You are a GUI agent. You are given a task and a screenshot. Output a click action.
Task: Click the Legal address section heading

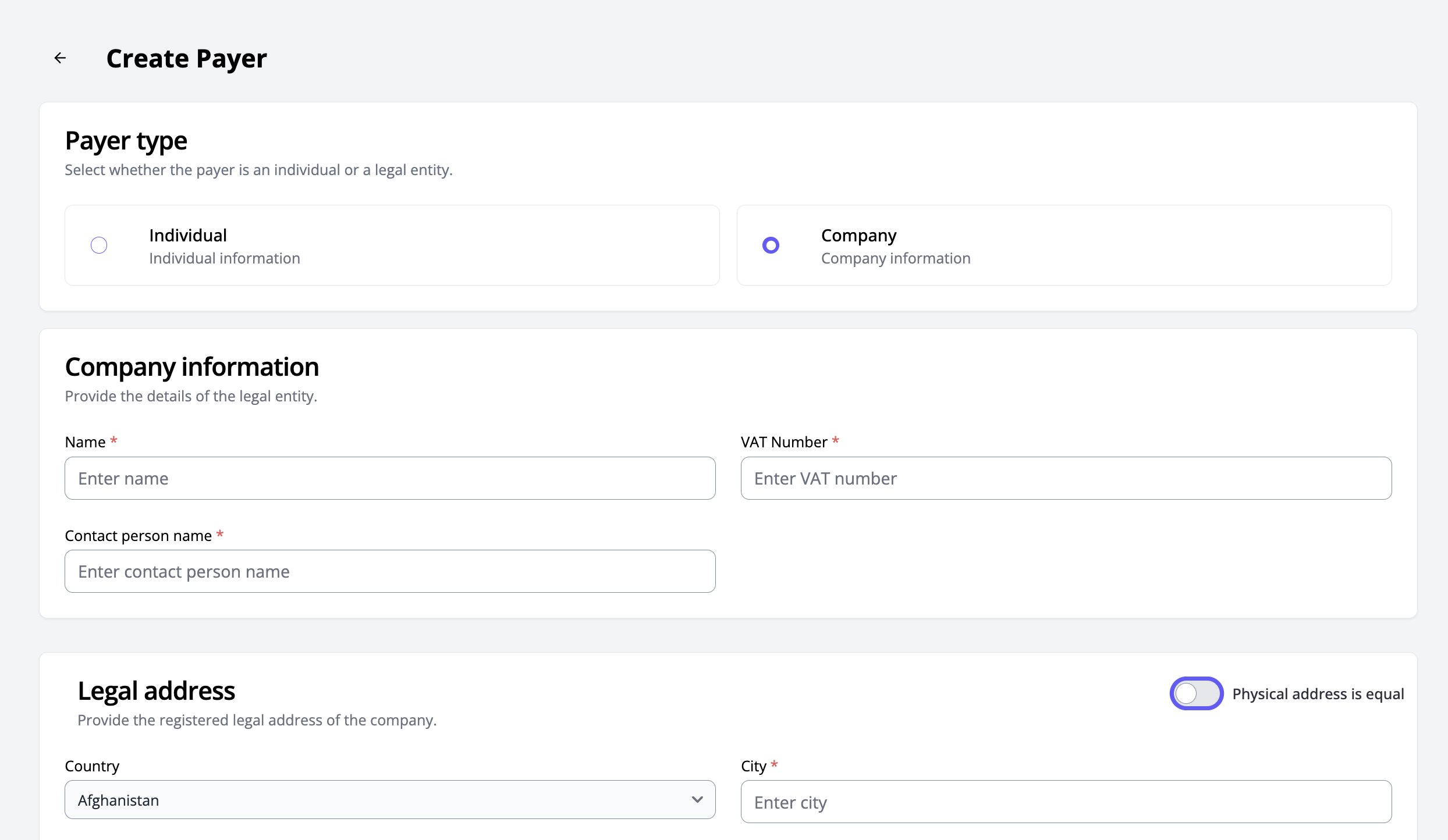[x=156, y=691]
